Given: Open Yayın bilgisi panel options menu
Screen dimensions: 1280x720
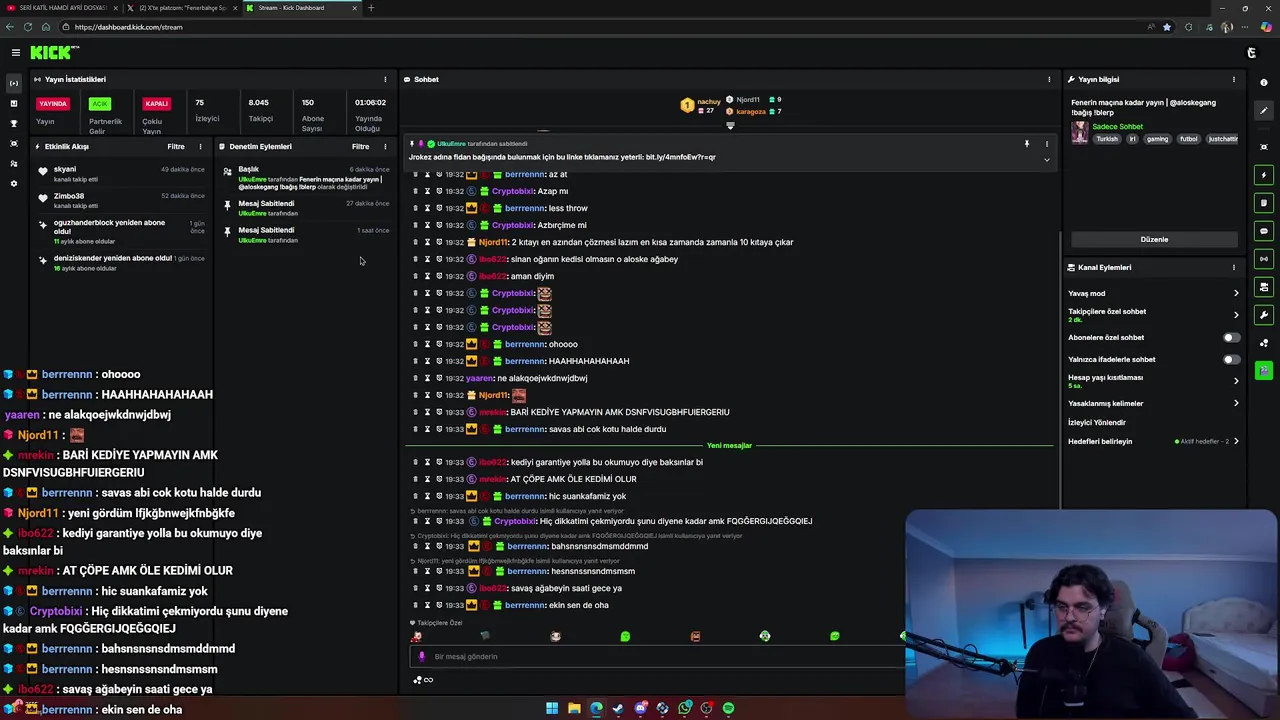Looking at the screenshot, I should pos(1233,79).
